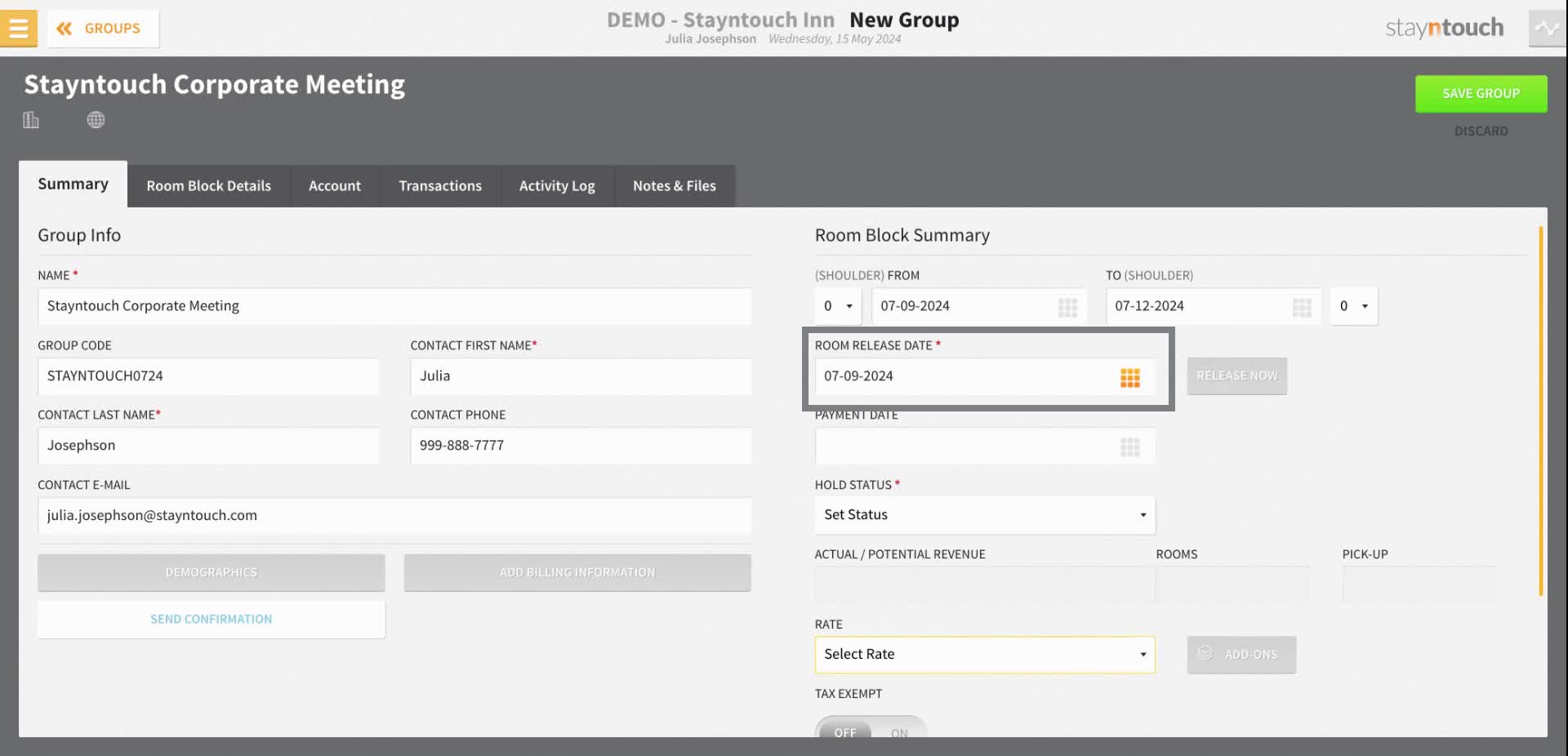Click the company building icon
Image resolution: width=1568 pixels, height=756 pixels.
31,120
